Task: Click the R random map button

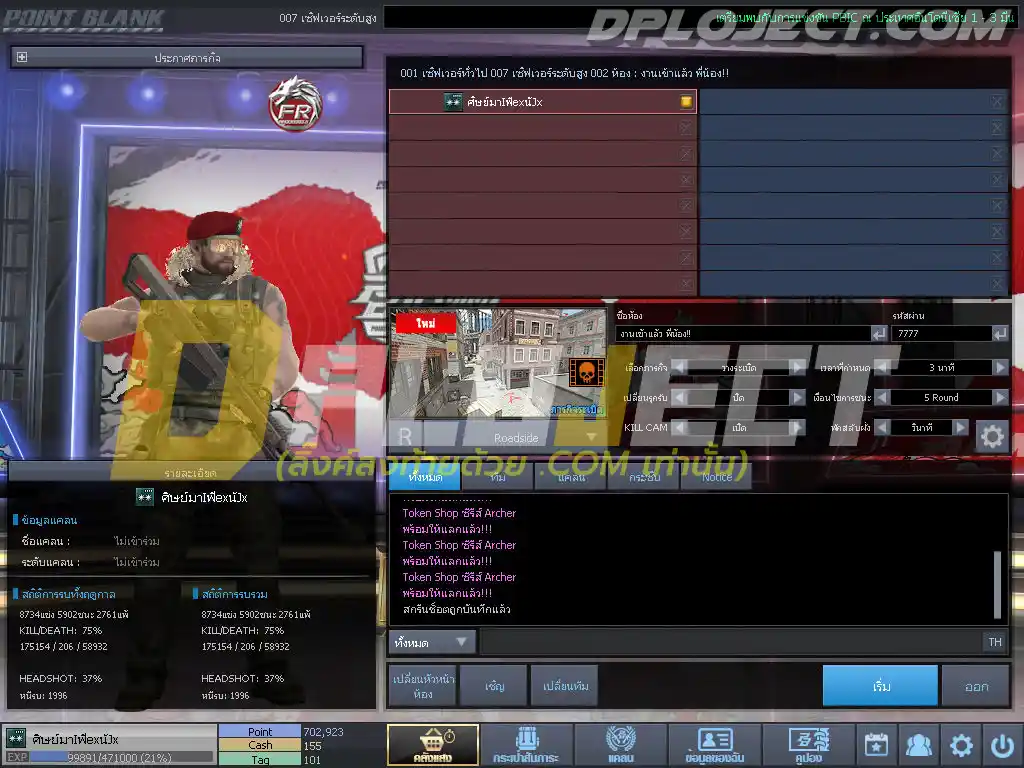Action: pyautogui.click(x=406, y=436)
